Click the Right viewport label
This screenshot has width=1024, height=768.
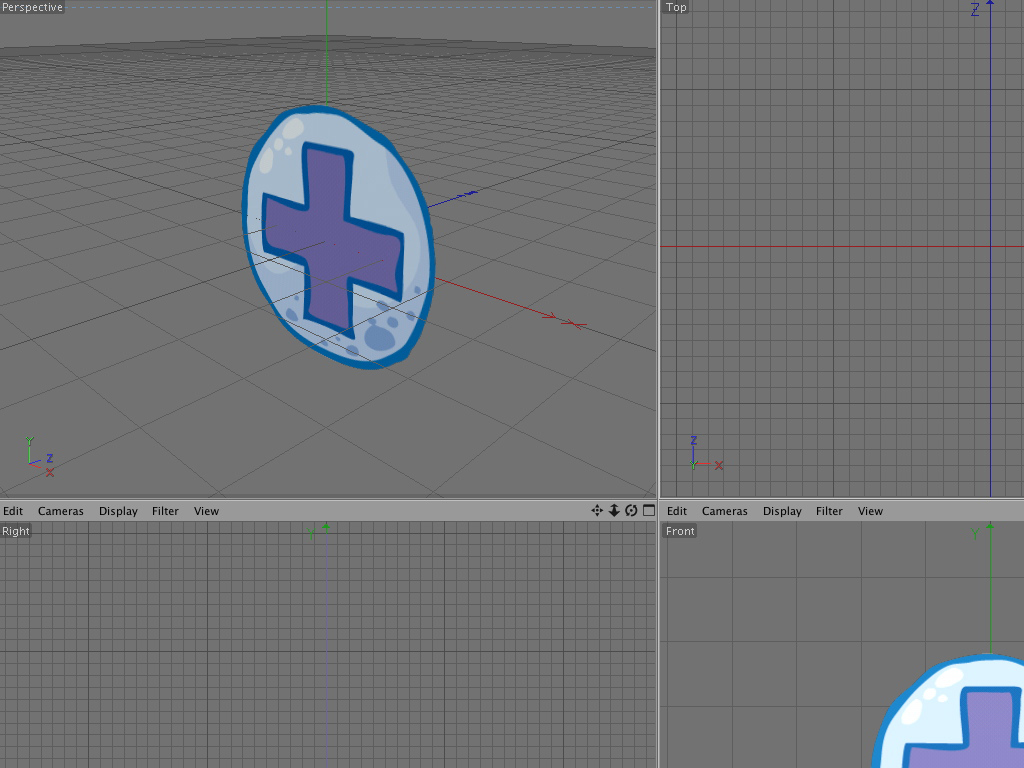pos(16,531)
